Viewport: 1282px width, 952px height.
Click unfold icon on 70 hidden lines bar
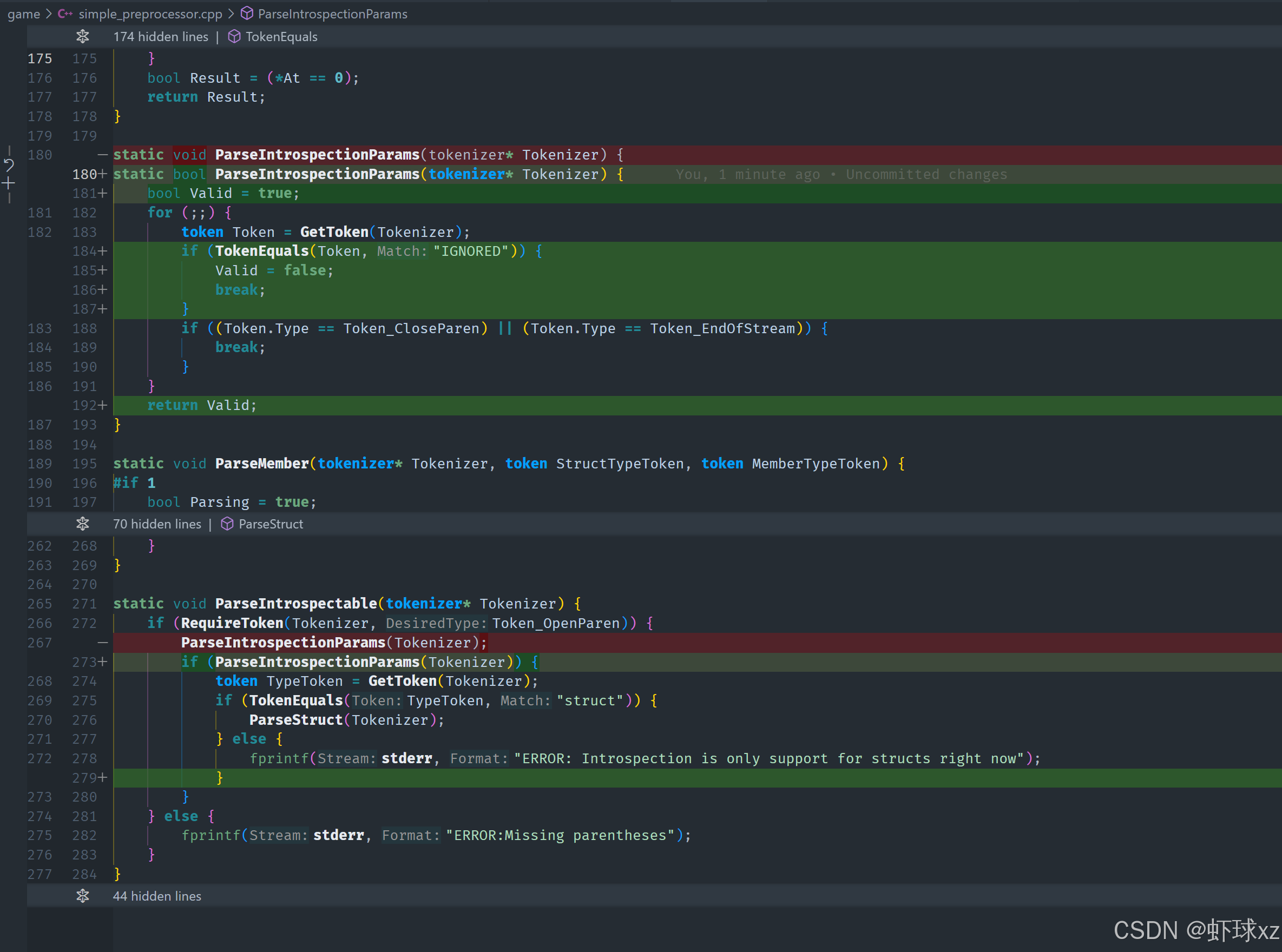(x=82, y=524)
